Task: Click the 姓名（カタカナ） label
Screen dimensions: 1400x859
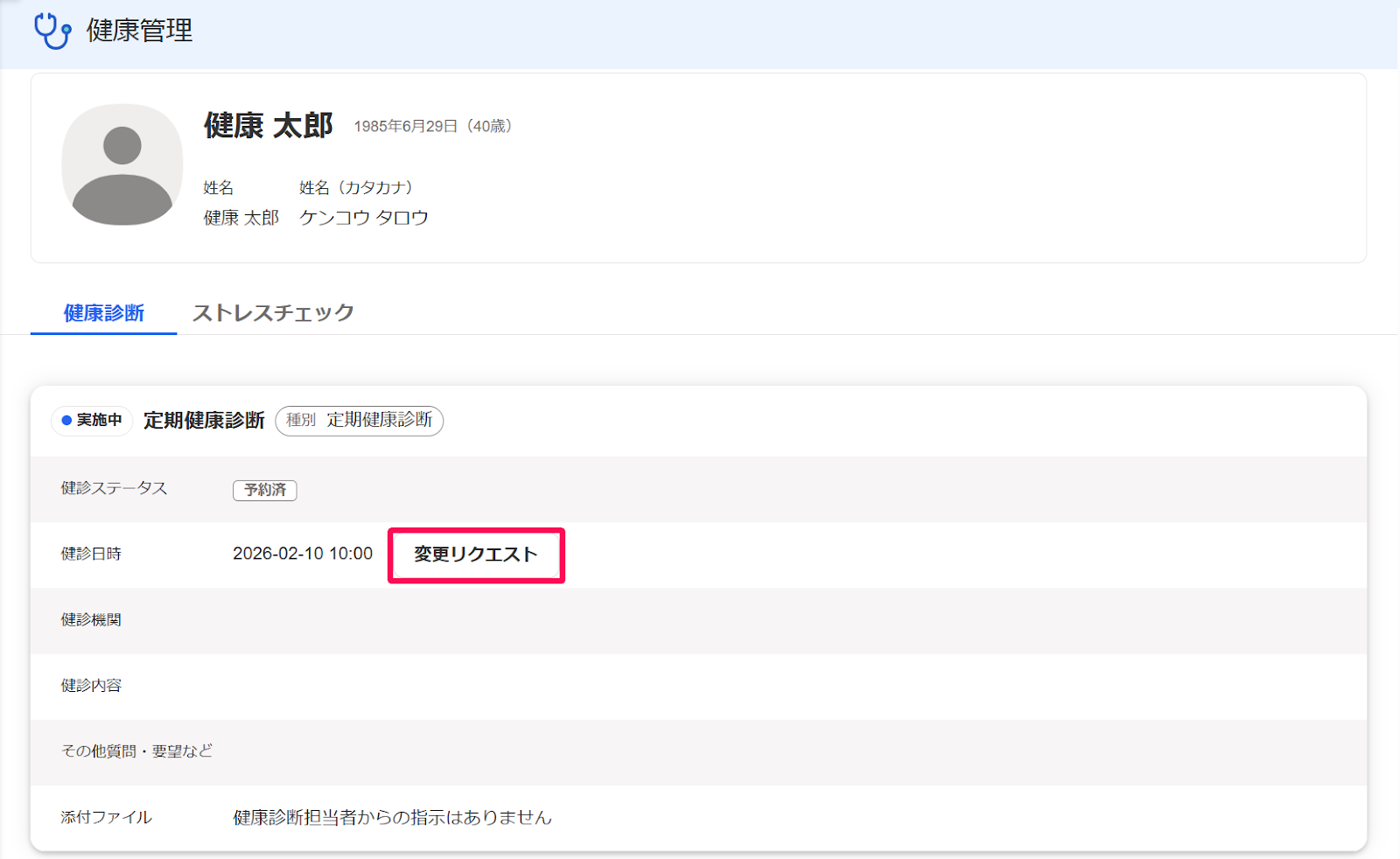Action: 356,188
